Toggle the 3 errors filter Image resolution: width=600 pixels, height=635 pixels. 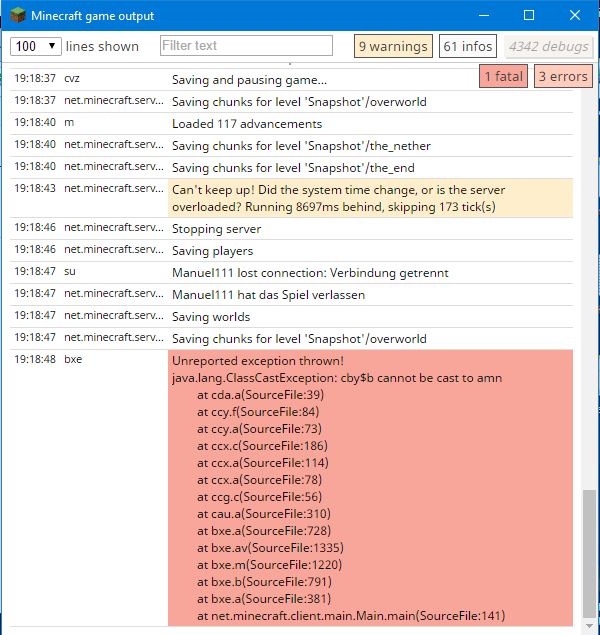click(x=562, y=76)
